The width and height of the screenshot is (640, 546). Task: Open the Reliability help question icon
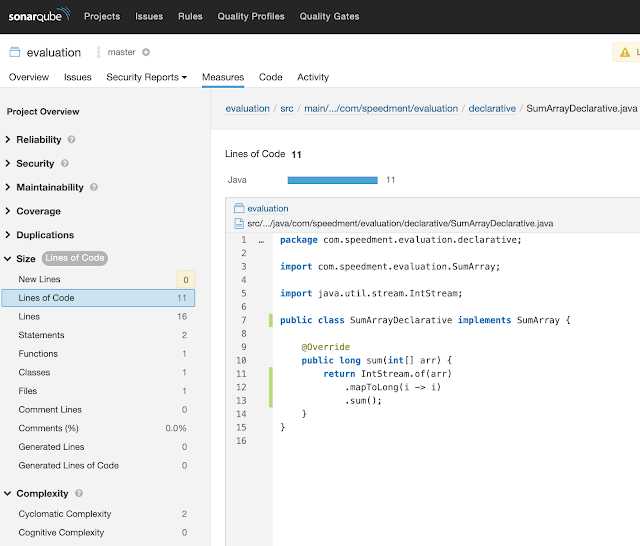coord(71,140)
